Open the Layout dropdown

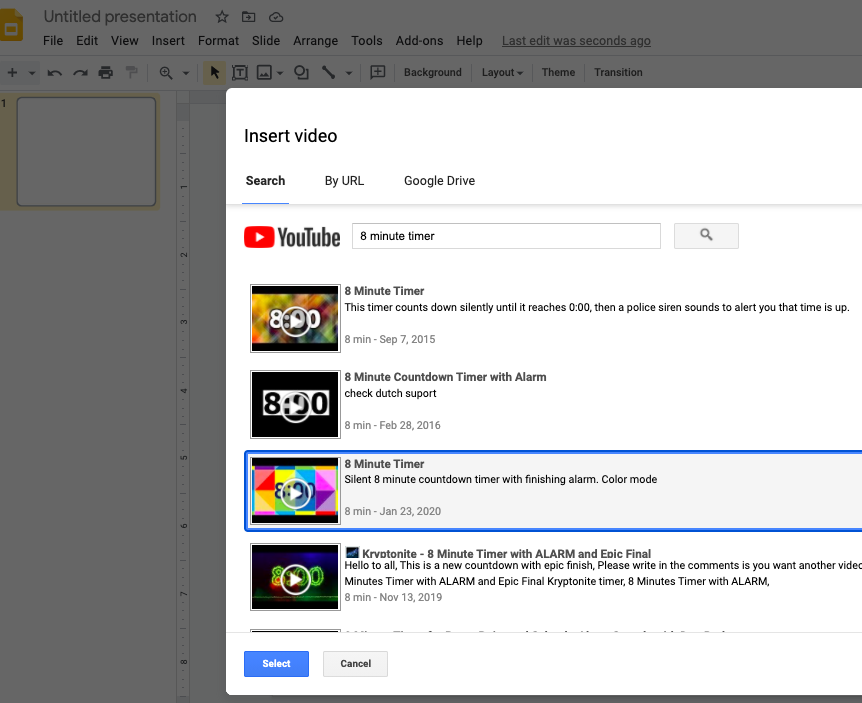502,73
